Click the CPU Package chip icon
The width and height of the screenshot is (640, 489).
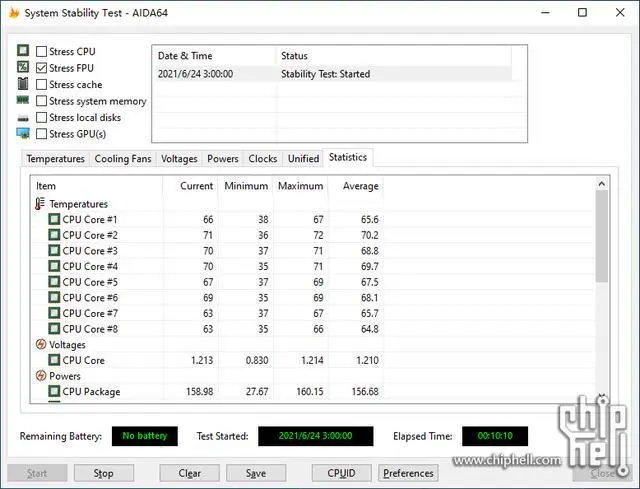click(x=54, y=391)
